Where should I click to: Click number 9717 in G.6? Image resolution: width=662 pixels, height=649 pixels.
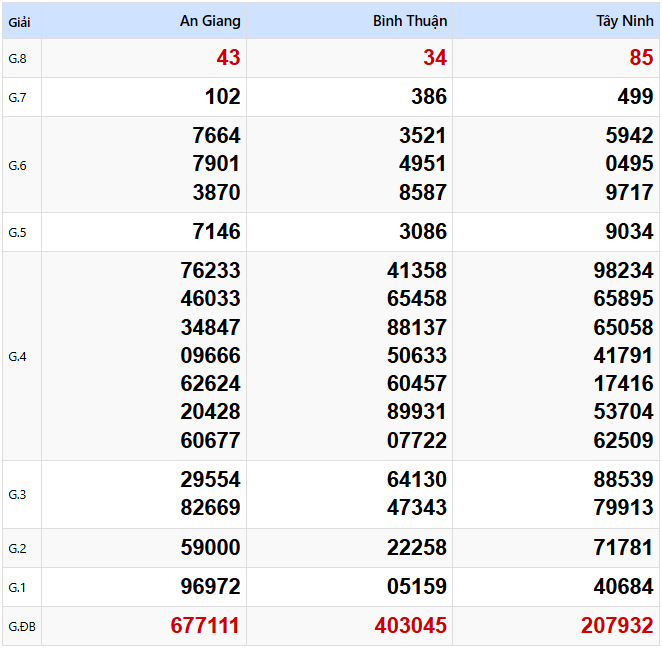pos(629,192)
